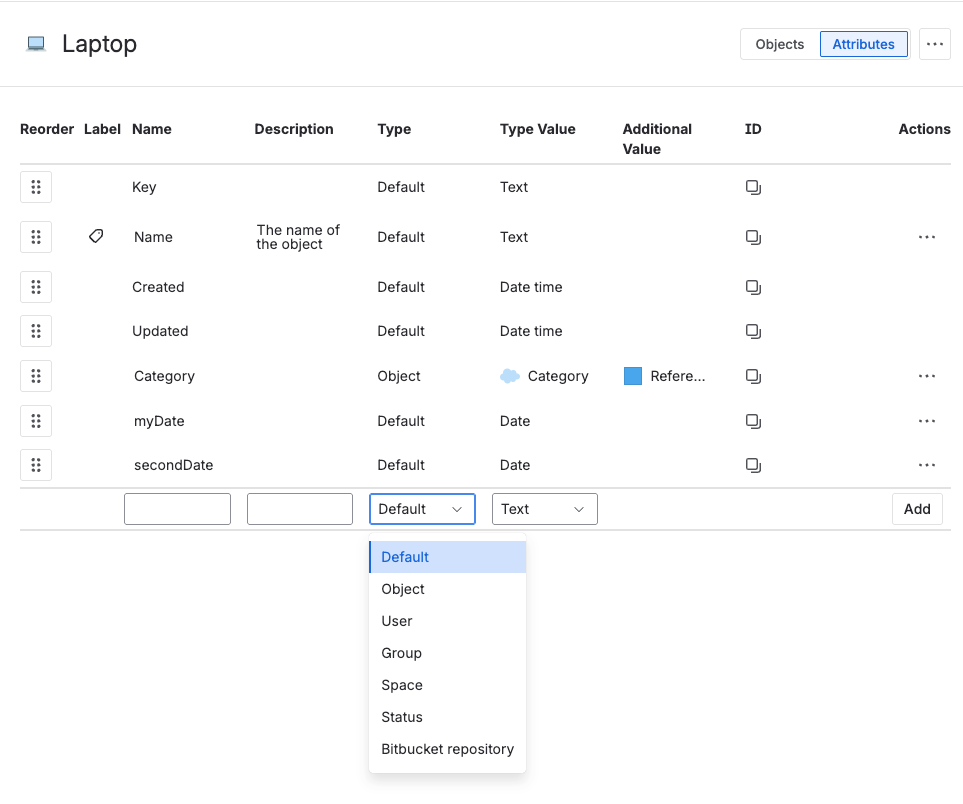
Task: Click the 'Updated' attribute name
Action: (160, 331)
